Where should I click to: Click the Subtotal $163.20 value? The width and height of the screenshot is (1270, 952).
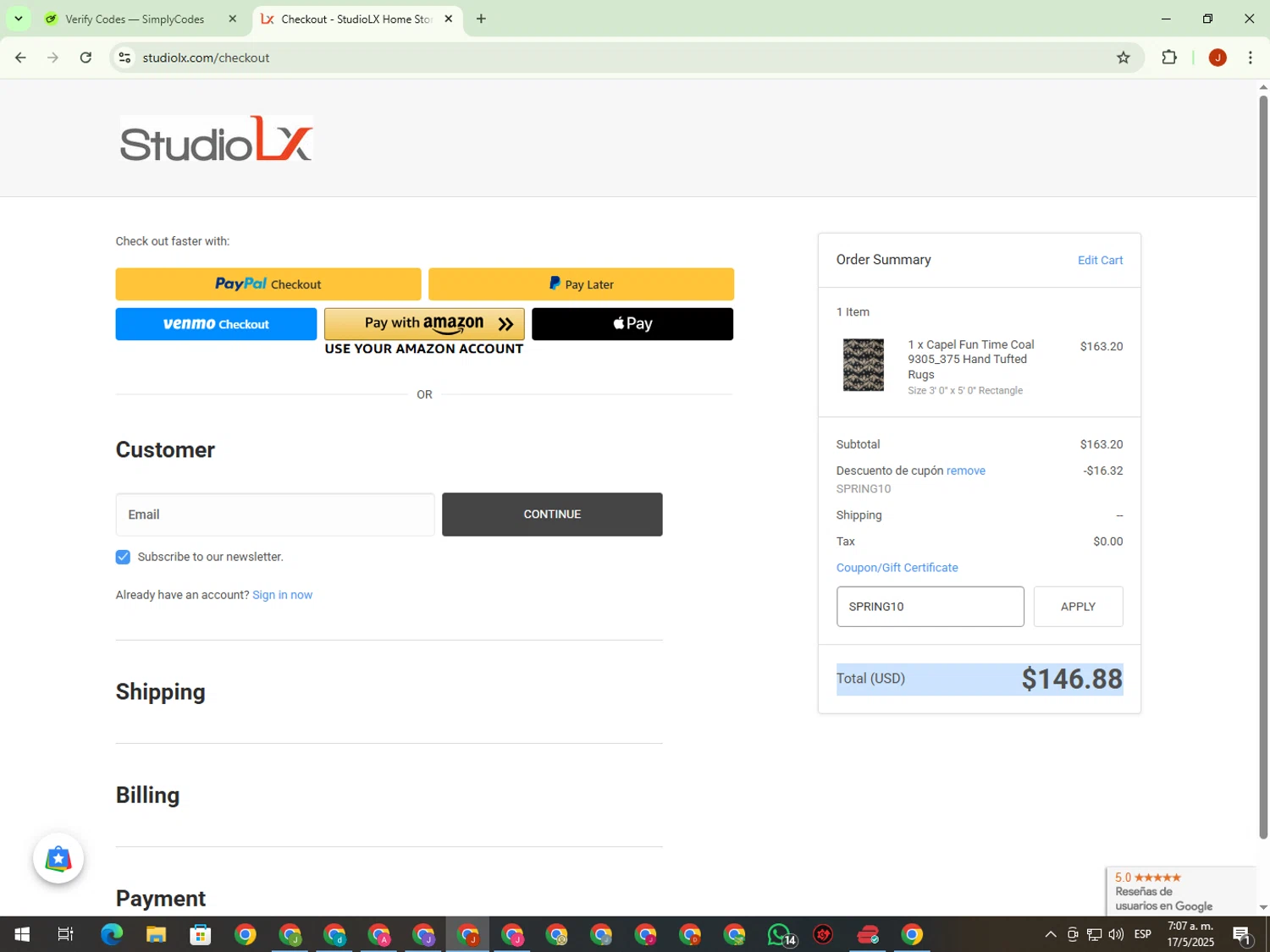pos(1101,444)
